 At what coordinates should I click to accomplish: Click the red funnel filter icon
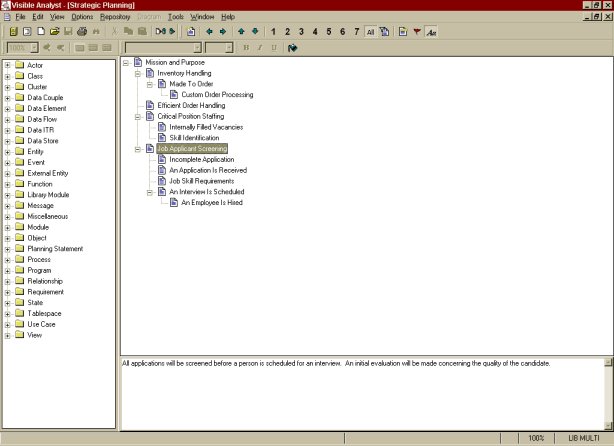(417, 32)
